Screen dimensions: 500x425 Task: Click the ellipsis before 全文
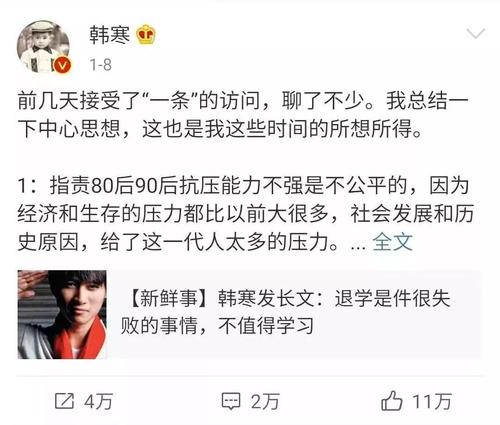pos(359,246)
